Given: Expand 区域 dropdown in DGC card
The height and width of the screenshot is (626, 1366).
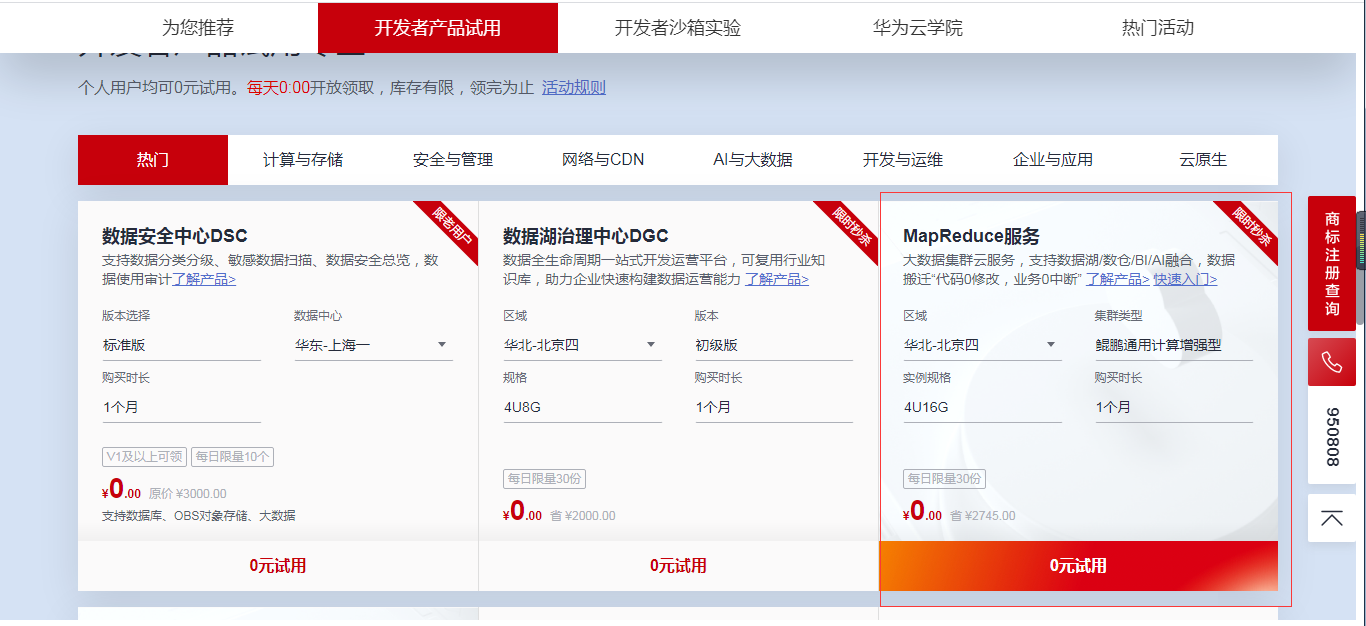Looking at the screenshot, I should coord(582,345).
